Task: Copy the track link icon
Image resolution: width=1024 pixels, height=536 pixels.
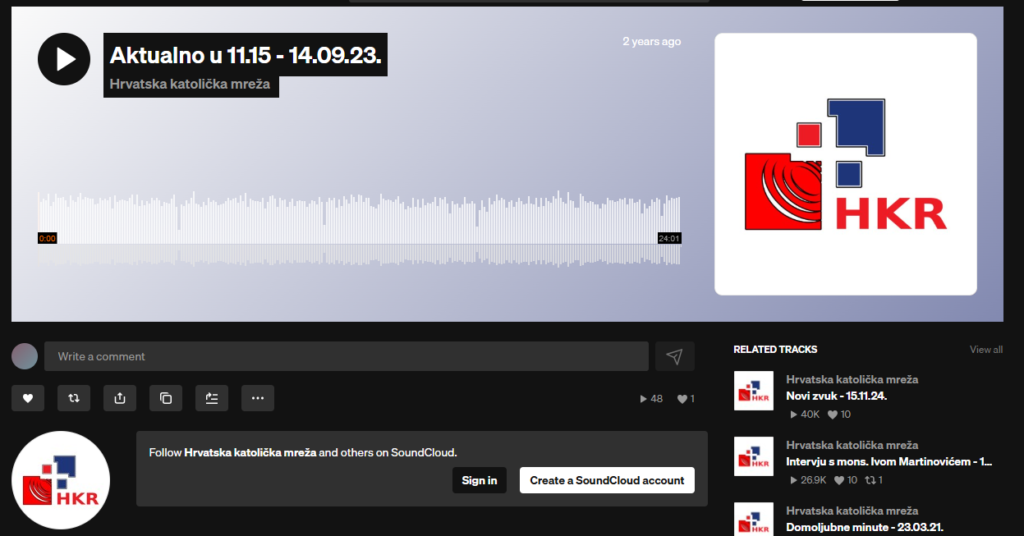Action: 165,398
